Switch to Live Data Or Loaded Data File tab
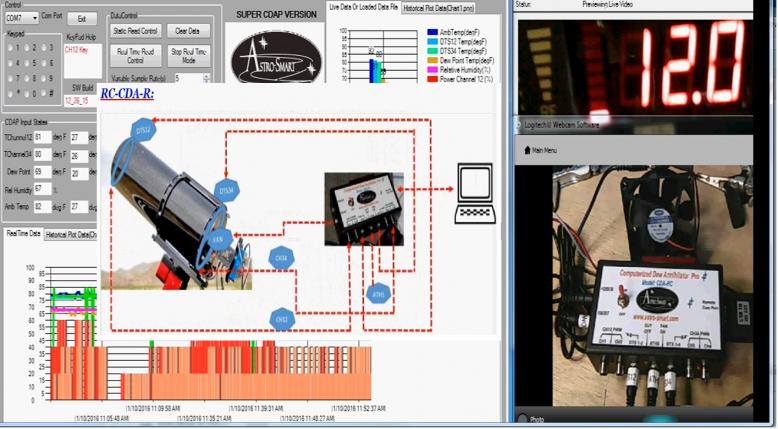Screen dimensions: 778x429 (364, 7)
